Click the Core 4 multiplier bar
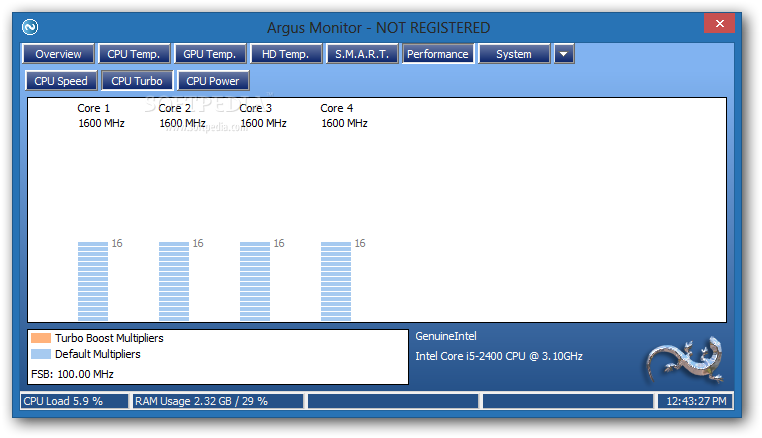762x438 pixels. click(x=336, y=281)
